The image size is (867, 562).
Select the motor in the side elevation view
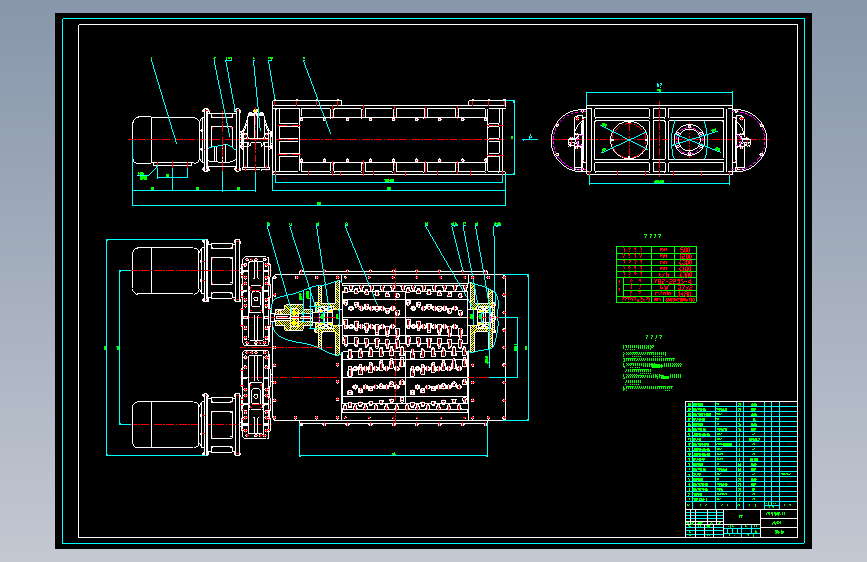click(x=166, y=140)
